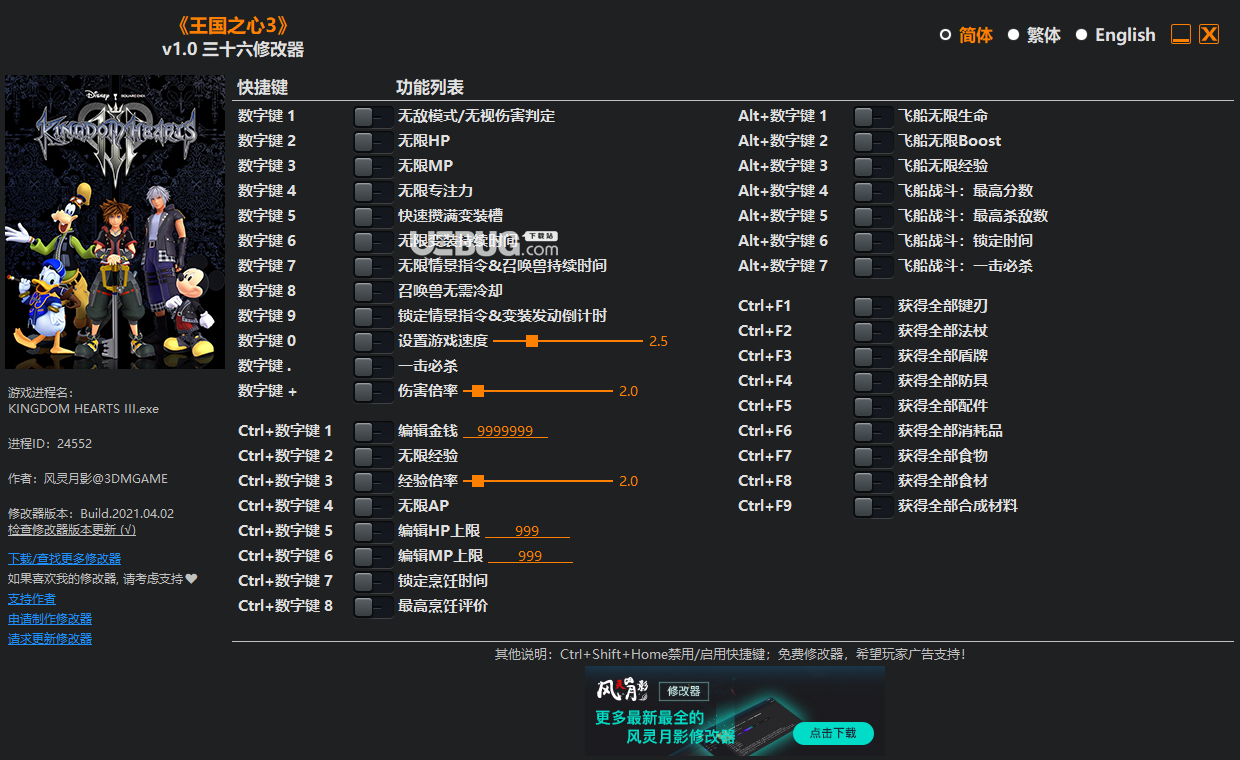This screenshot has width=1240, height=760.
Task: Enable 编辑HP上限 toggle
Action: [374, 531]
